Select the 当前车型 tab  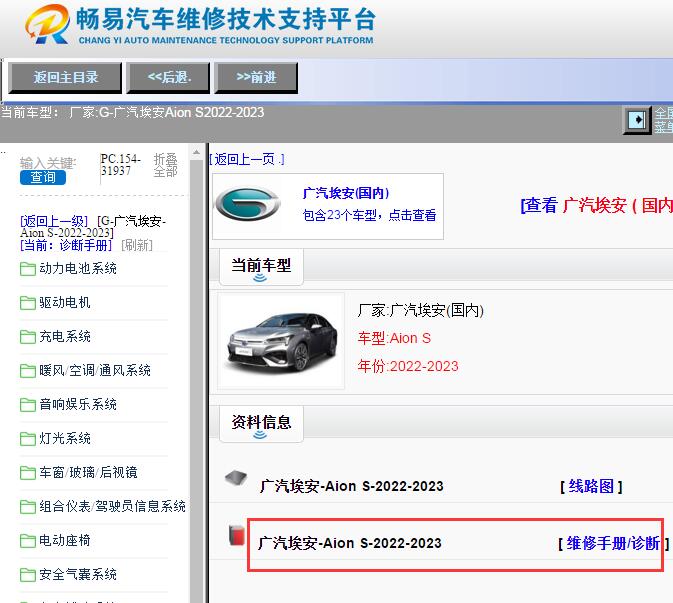(x=261, y=266)
